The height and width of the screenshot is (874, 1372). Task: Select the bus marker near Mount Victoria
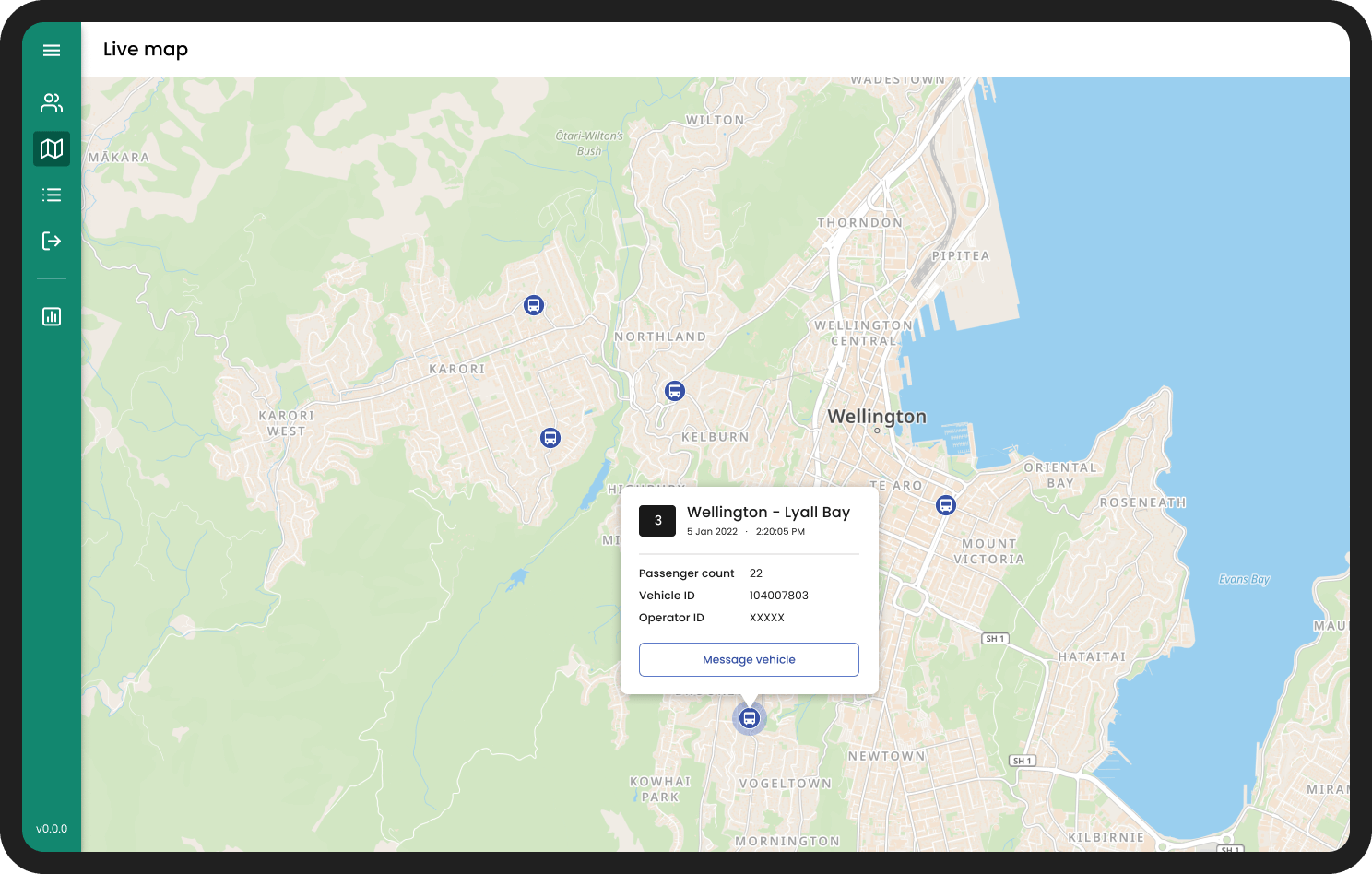[x=945, y=505]
